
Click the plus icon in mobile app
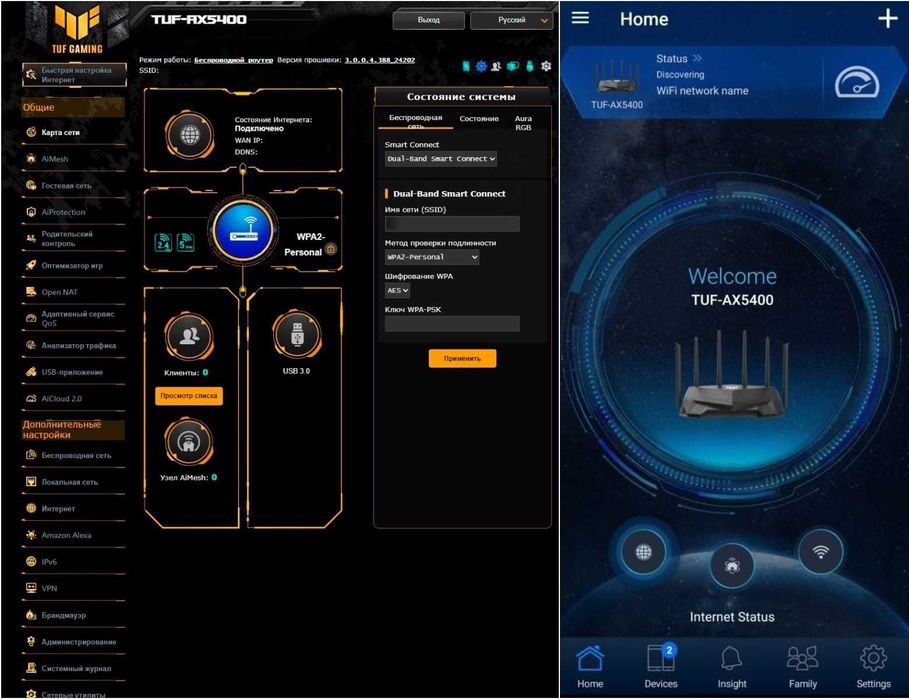click(888, 19)
